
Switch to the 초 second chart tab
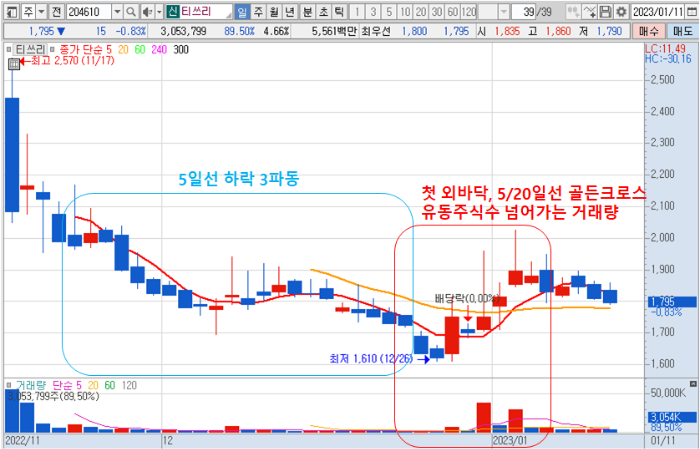coord(323,12)
